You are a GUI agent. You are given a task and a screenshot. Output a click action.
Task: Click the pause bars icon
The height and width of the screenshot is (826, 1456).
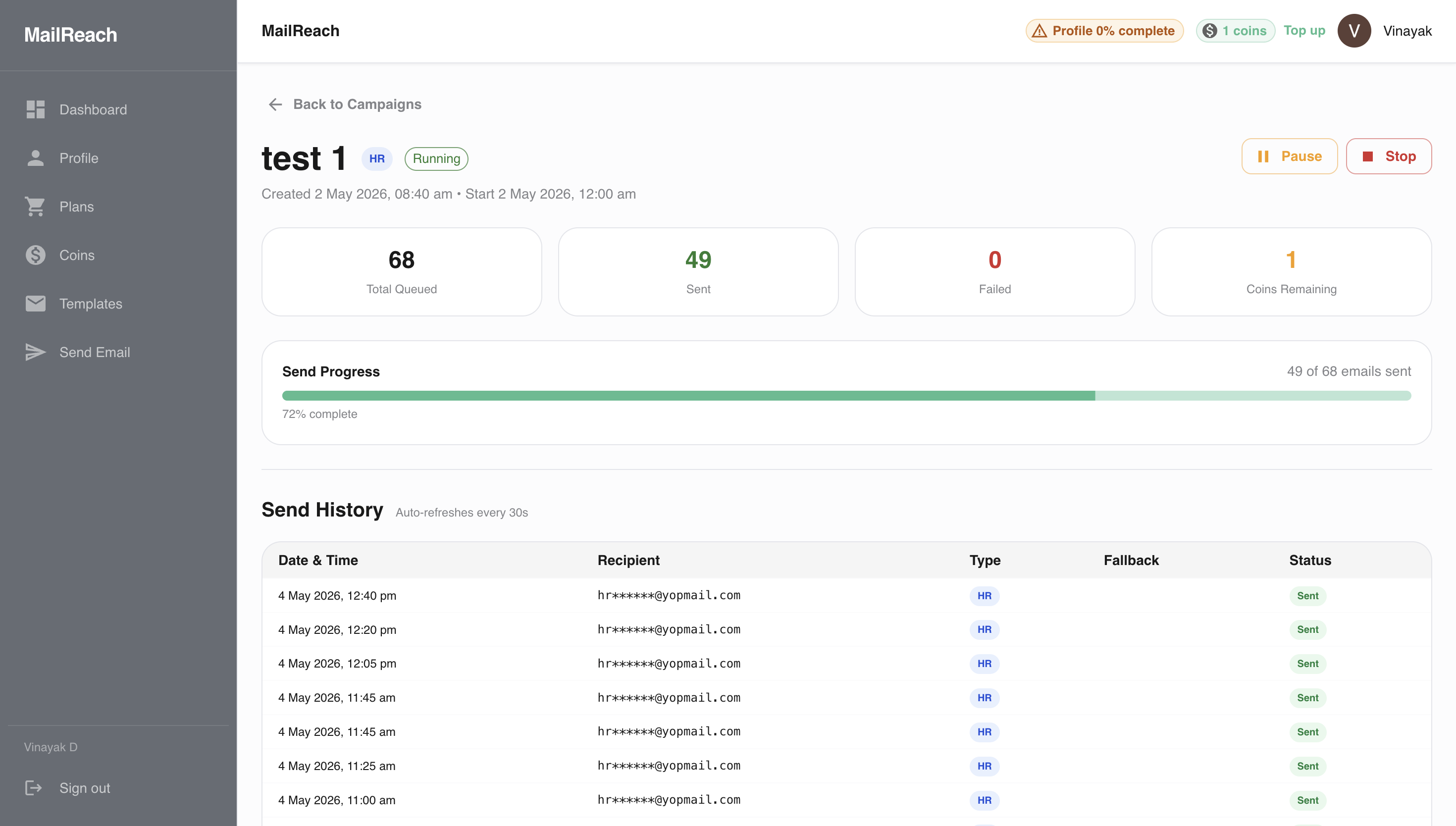[x=1263, y=156]
